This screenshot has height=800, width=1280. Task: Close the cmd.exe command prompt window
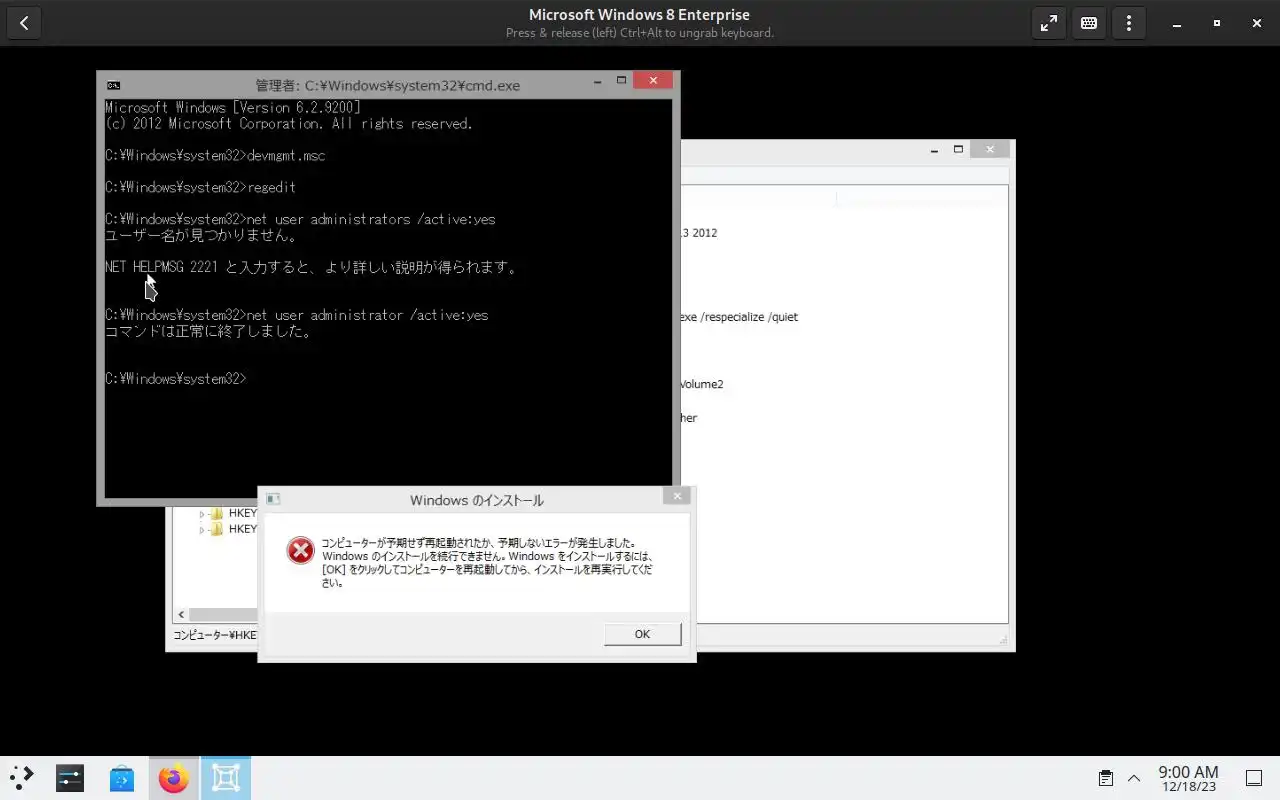(x=653, y=81)
